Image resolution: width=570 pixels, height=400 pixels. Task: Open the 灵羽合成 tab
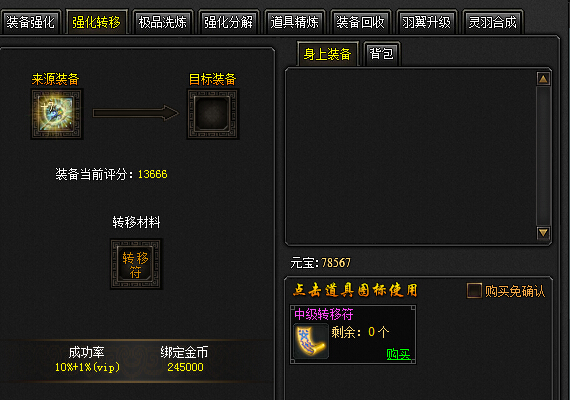(x=493, y=22)
